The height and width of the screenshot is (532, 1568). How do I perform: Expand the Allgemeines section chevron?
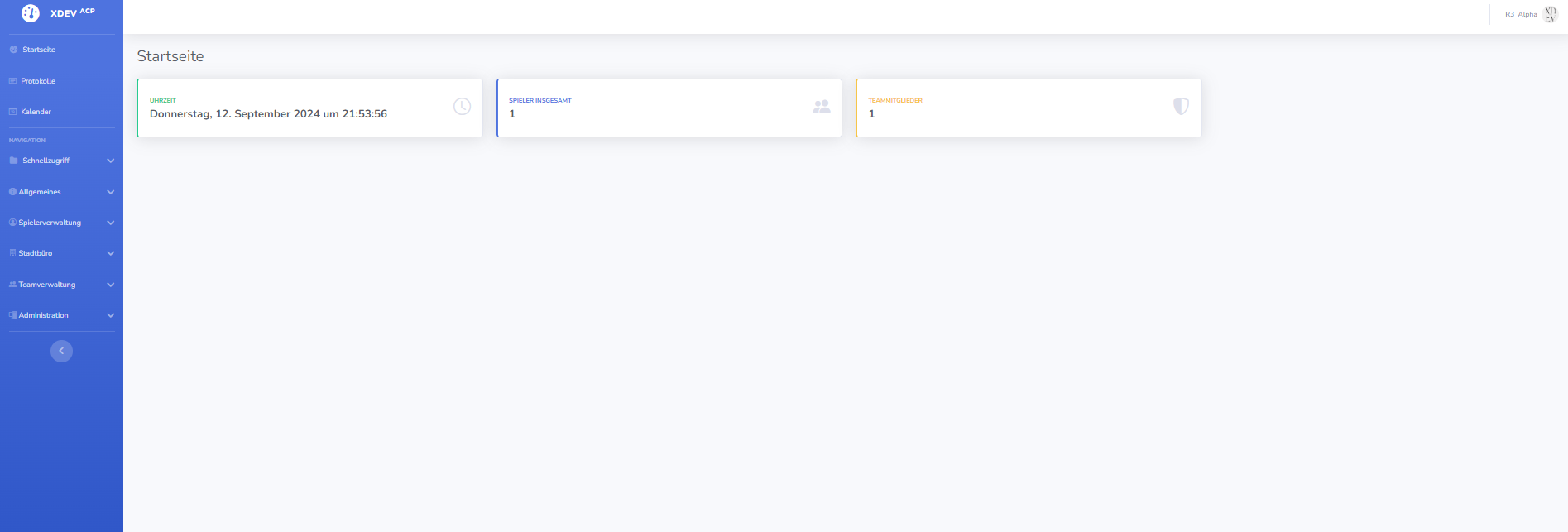(110, 192)
